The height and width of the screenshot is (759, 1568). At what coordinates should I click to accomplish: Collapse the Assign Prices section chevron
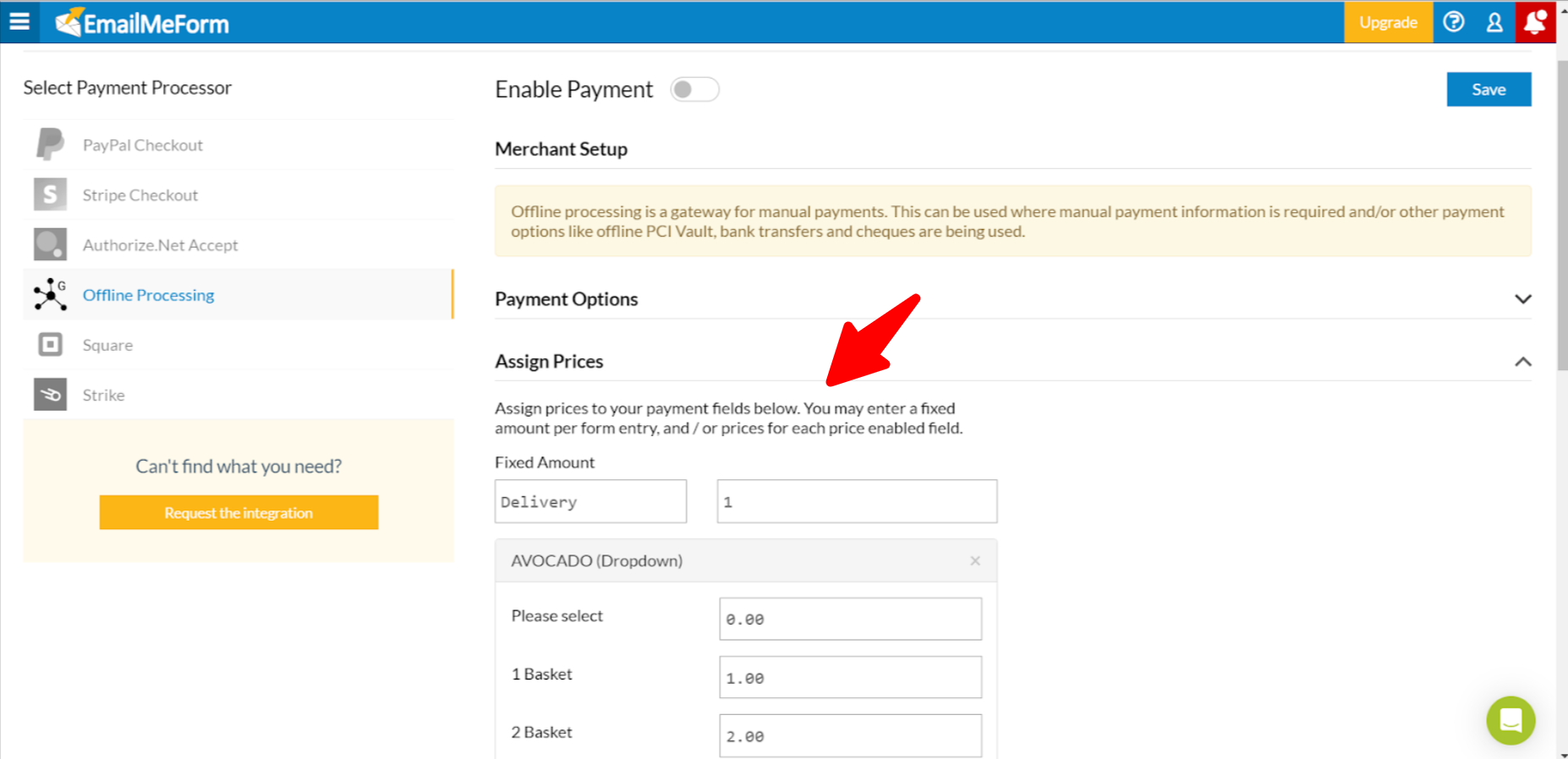pos(1522,362)
